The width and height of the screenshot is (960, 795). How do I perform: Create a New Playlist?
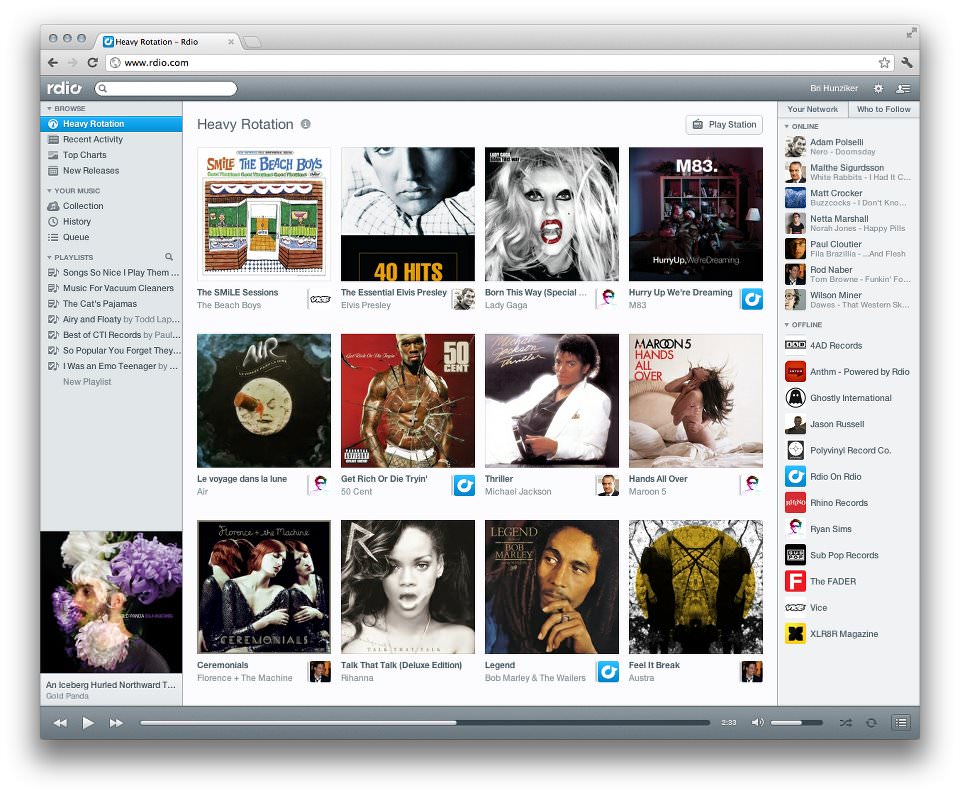pyautogui.click(x=87, y=382)
